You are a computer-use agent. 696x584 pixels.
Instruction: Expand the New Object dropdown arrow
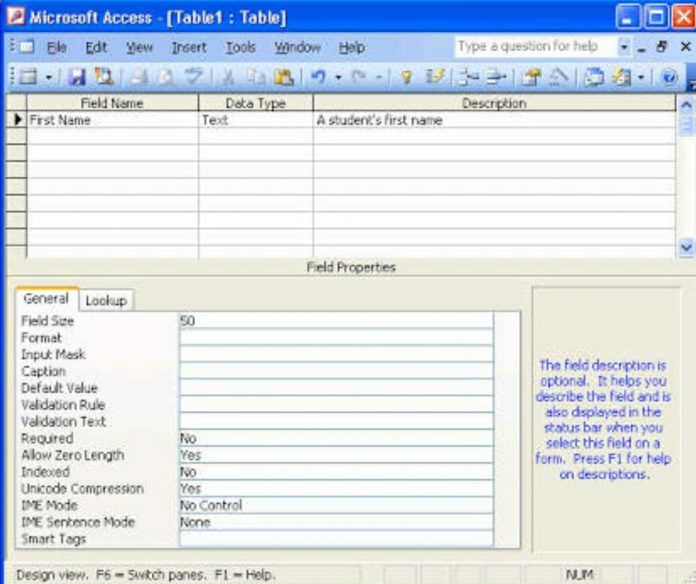(x=643, y=76)
